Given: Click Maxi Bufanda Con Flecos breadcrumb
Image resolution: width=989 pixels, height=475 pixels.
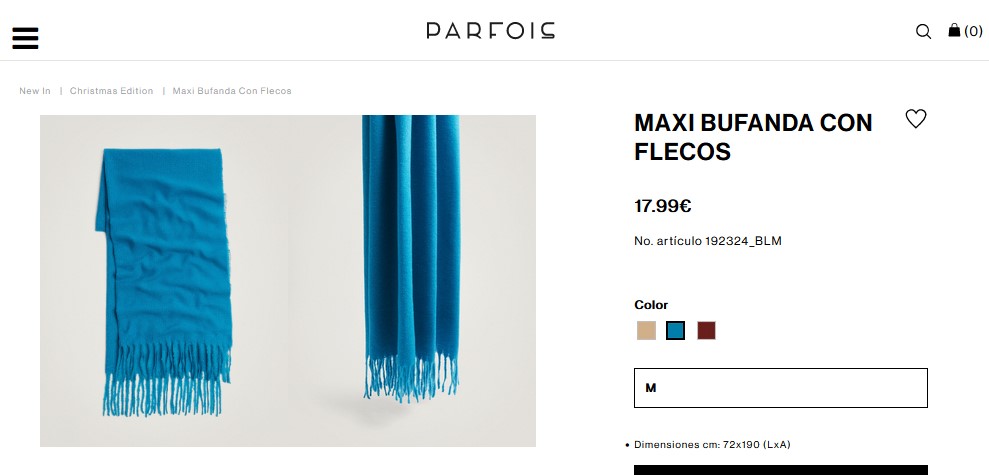Looking at the screenshot, I should 232,91.
